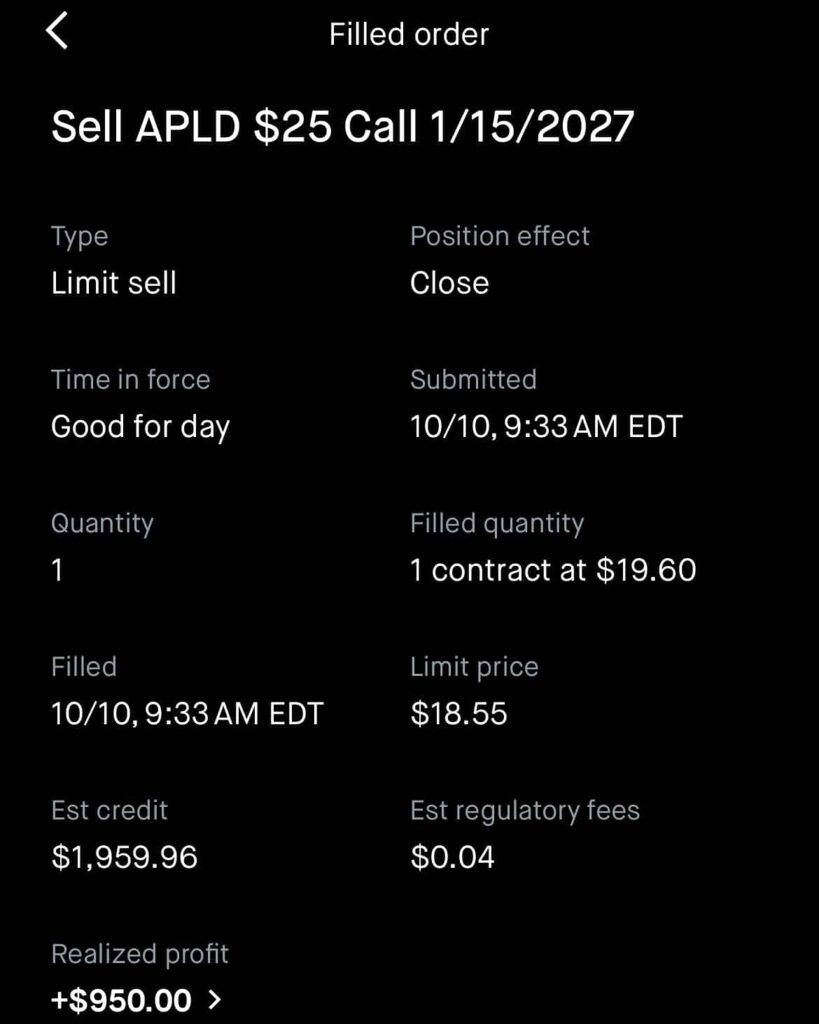Select the Sell APLD $25 Call title
Screen dimensions: 819x1024
342,128
